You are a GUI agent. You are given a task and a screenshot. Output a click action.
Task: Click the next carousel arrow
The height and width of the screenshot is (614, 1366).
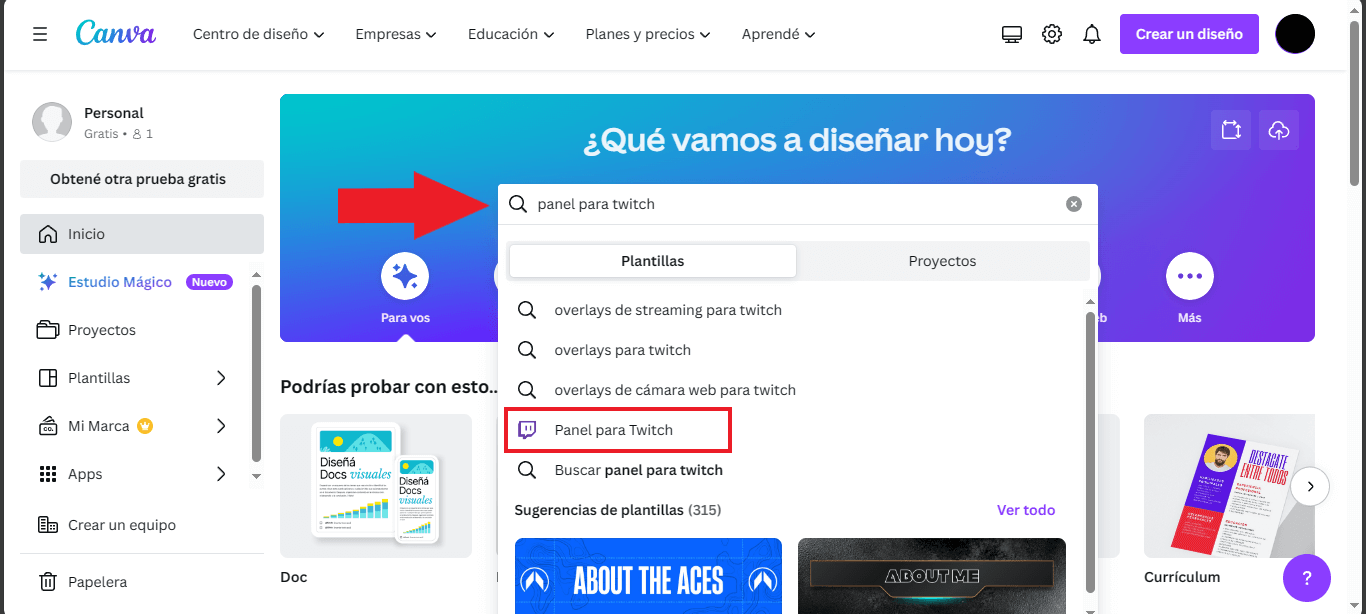click(1310, 487)
